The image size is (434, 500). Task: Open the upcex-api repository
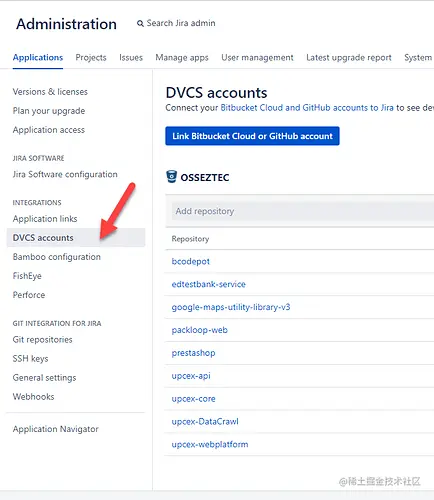191,376
